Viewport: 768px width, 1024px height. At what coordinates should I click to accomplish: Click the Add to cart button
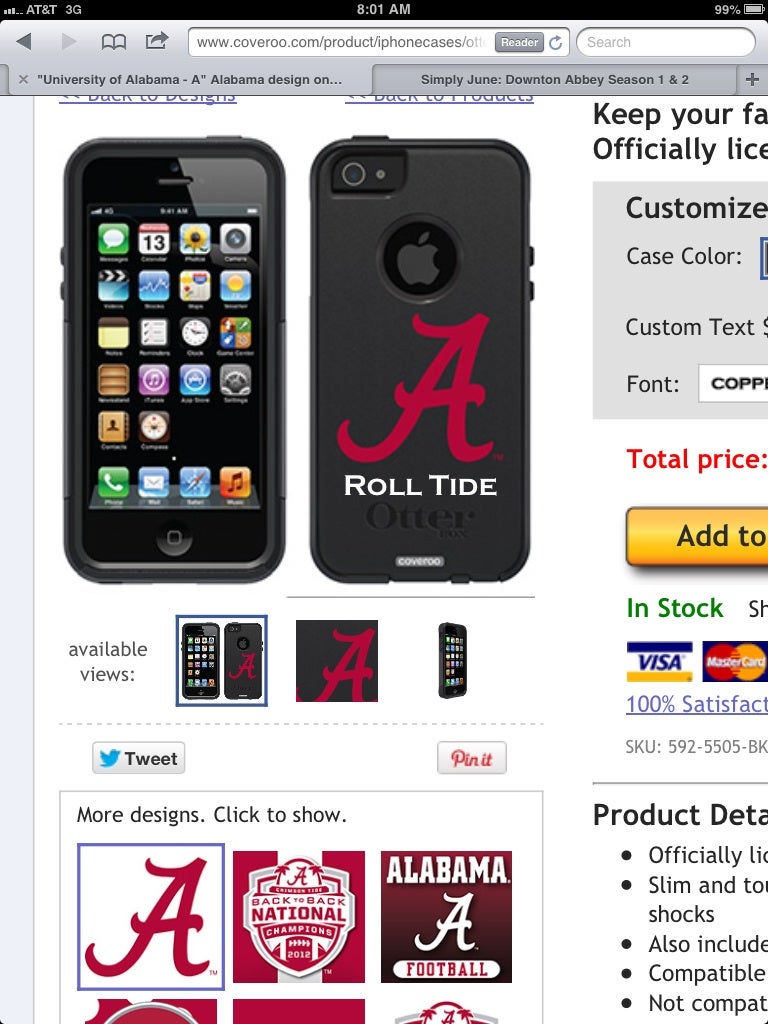(698, 536)
